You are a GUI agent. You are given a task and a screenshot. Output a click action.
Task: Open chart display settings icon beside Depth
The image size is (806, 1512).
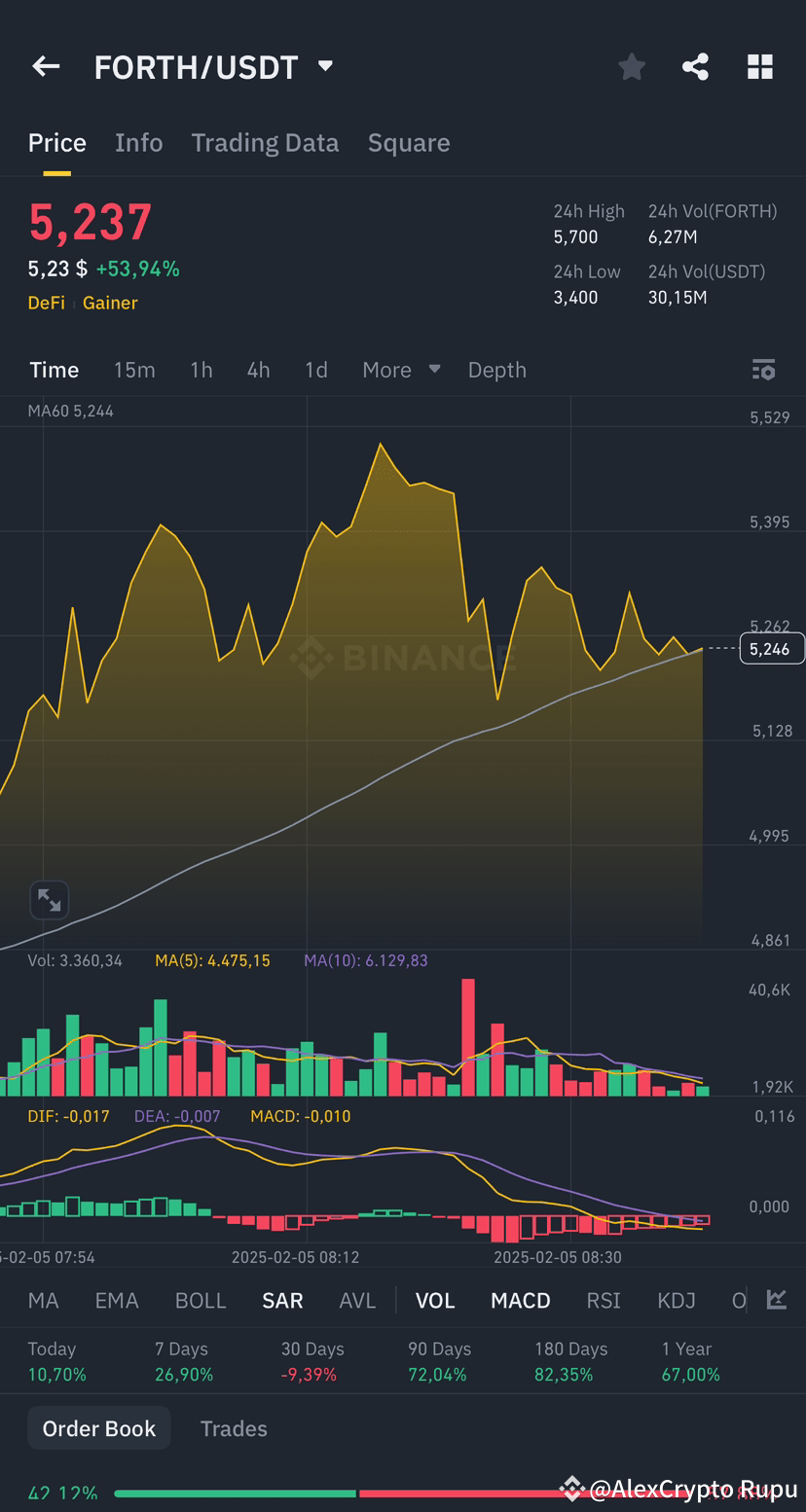tap(763, 370)
